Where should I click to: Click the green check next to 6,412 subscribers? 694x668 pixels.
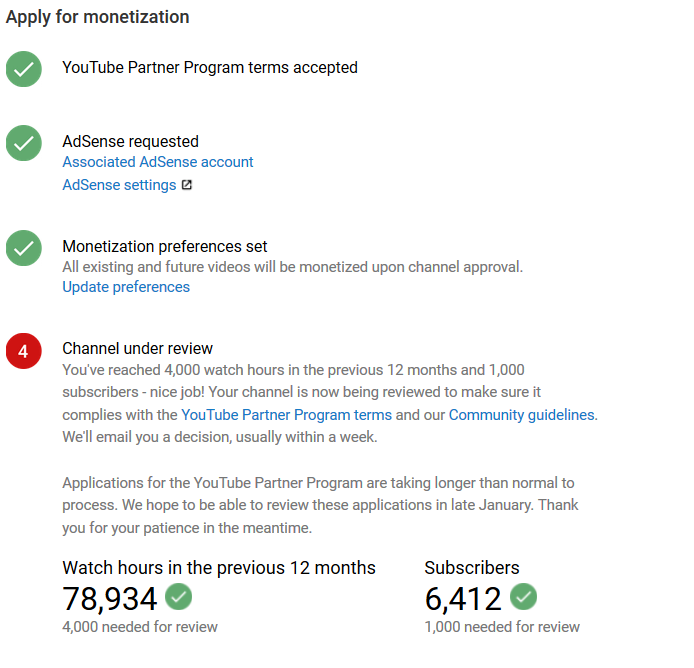(523, 597)
